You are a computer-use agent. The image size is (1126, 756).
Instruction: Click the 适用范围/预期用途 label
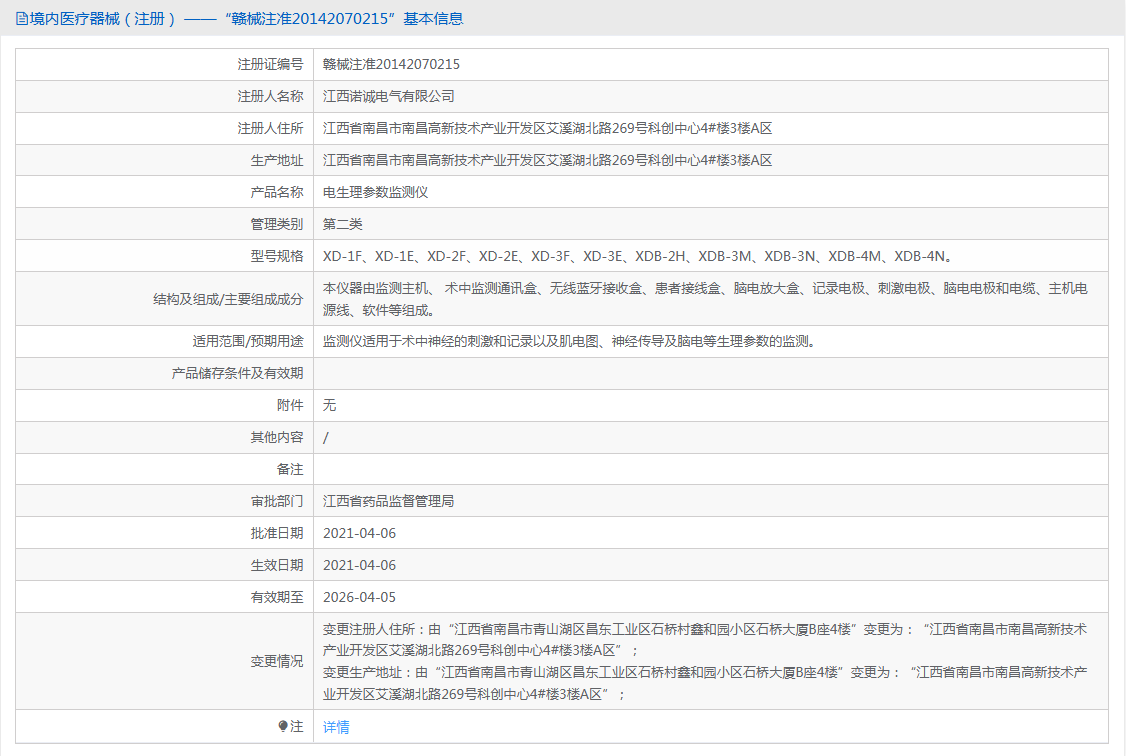pos(248,342)
